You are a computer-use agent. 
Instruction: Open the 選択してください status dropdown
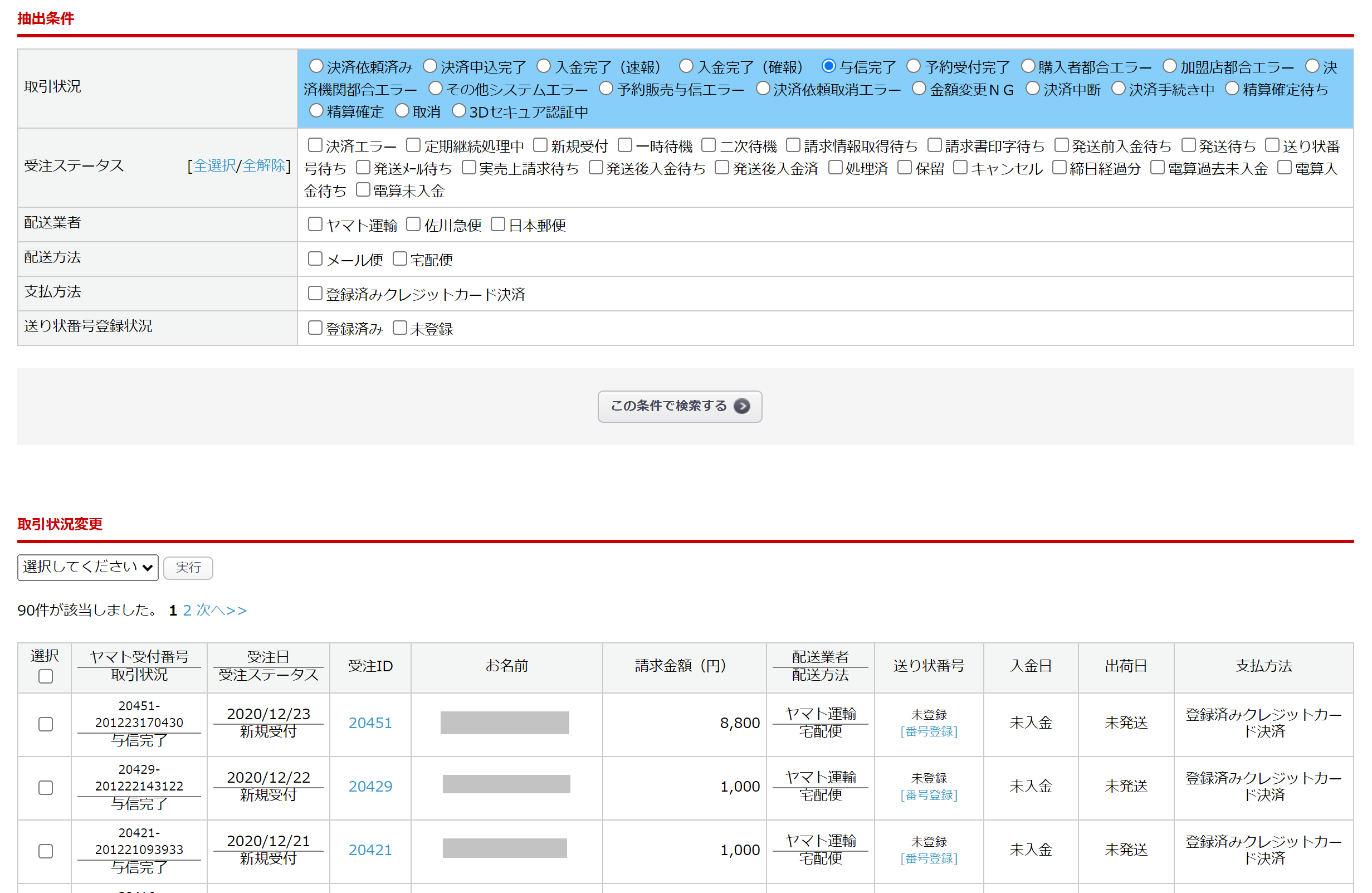point(87,567)
